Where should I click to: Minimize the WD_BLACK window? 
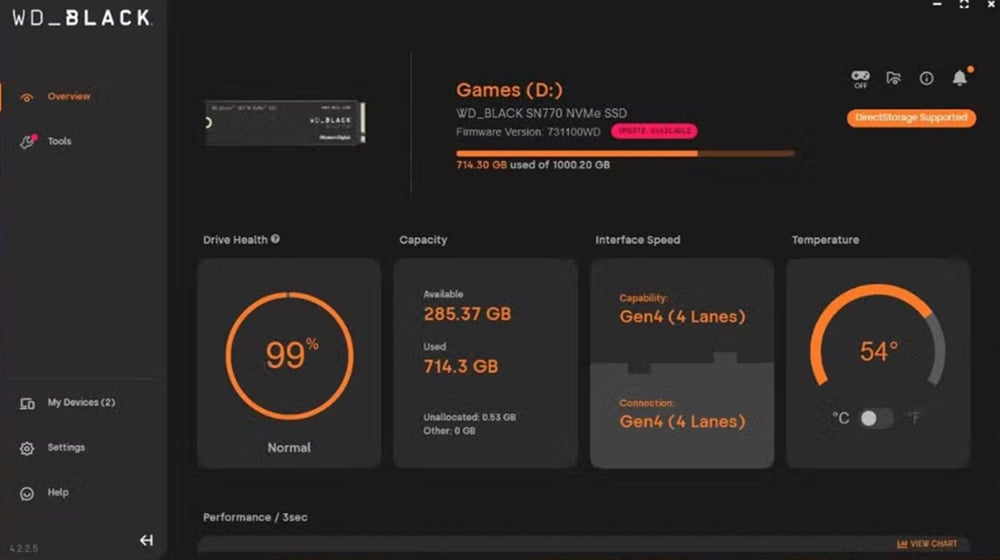(938, 4)
